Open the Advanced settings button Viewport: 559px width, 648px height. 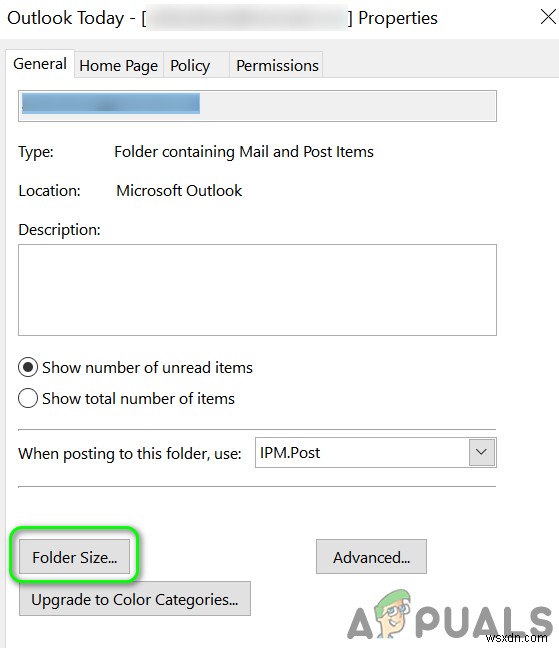pyautogui.click(x=371, y=557)
